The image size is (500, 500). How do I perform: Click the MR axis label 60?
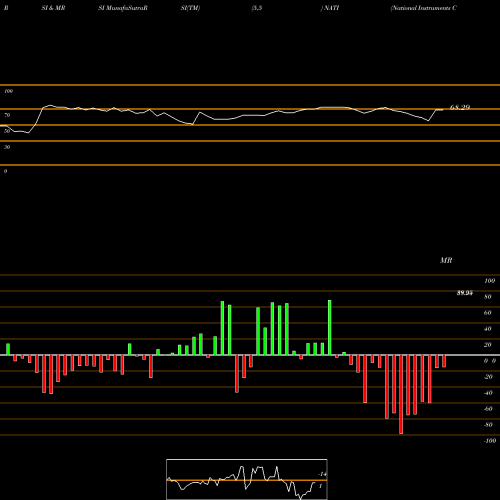click(488, 313)
